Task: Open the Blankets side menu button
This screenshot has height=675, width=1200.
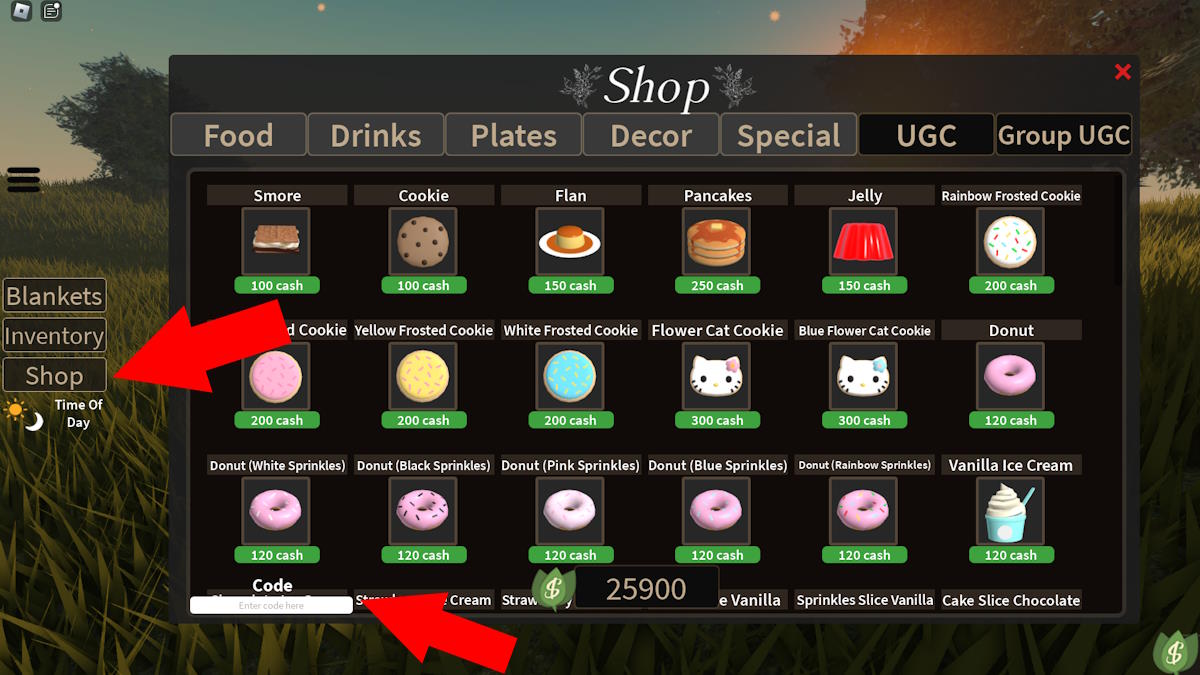Action: tap(55, 296)
